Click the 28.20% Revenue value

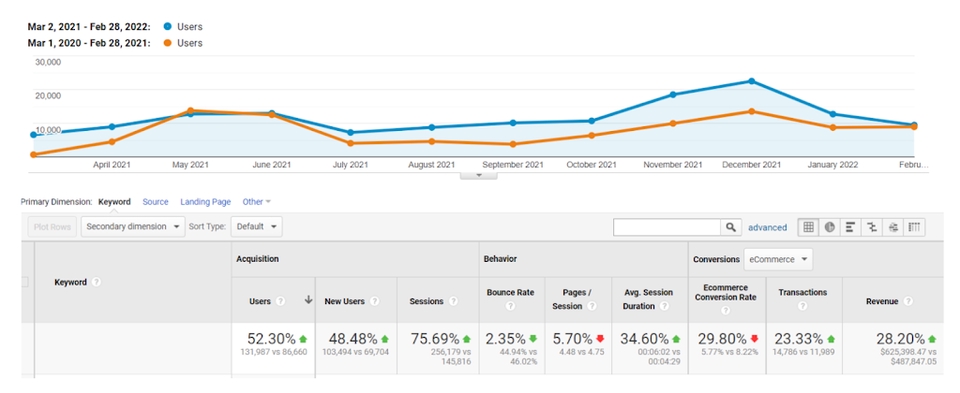pyautogui.click(x=900, y=339)
